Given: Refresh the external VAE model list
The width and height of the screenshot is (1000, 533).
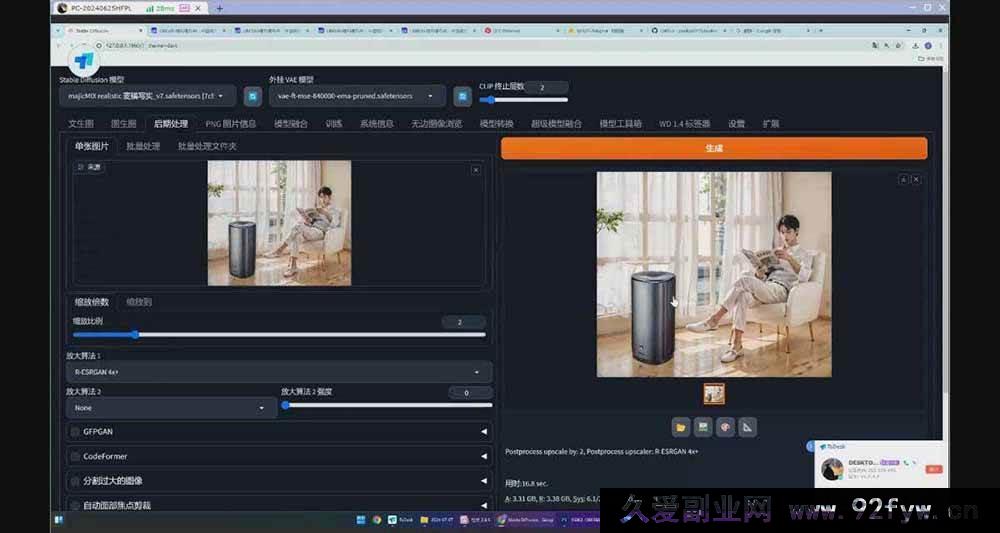Looking at the screenshot, I should click(x=462, y=96).
